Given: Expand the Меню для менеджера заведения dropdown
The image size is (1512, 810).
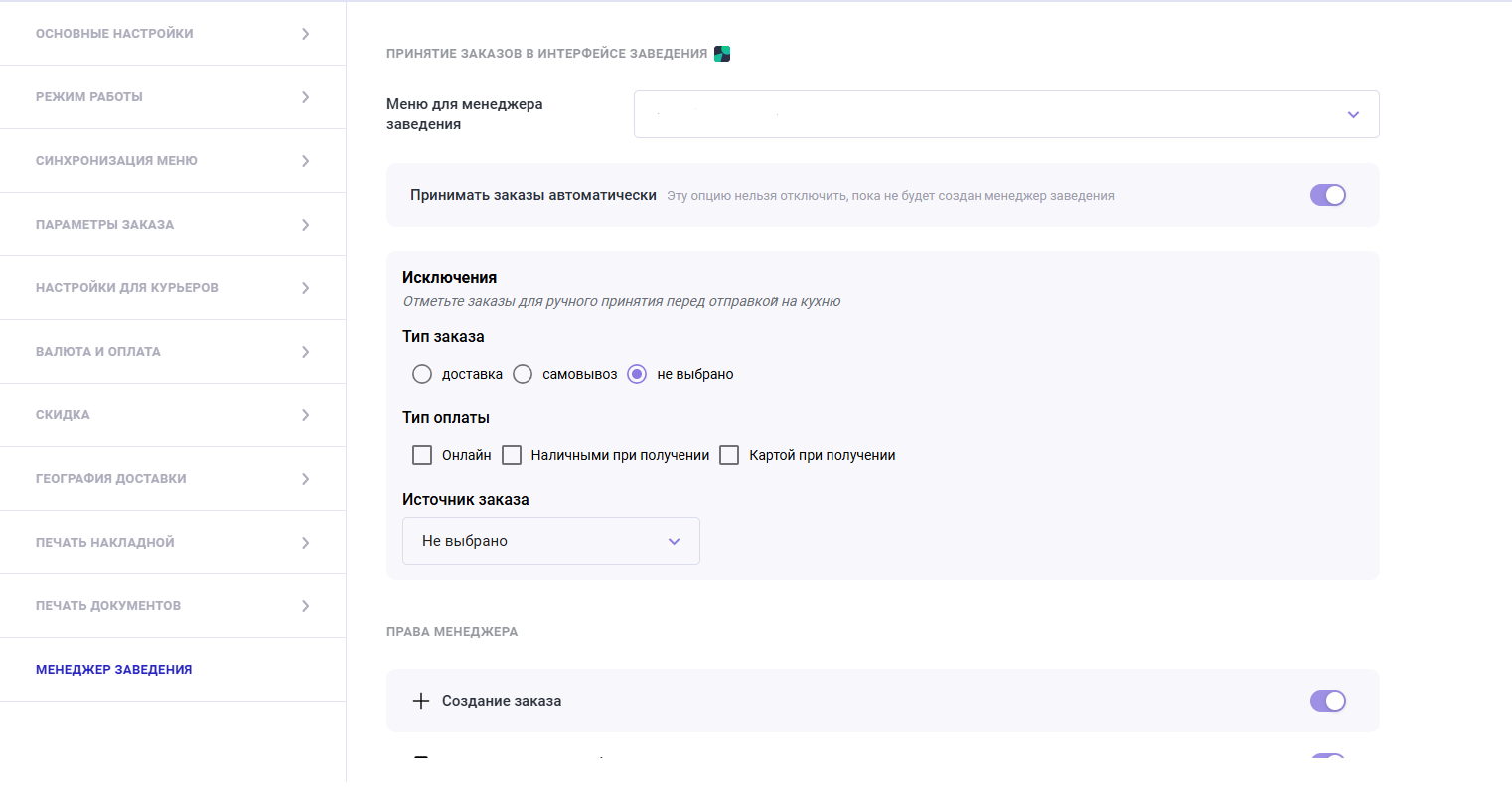Looking at the screenshot, I should [x=1005, y=114].
